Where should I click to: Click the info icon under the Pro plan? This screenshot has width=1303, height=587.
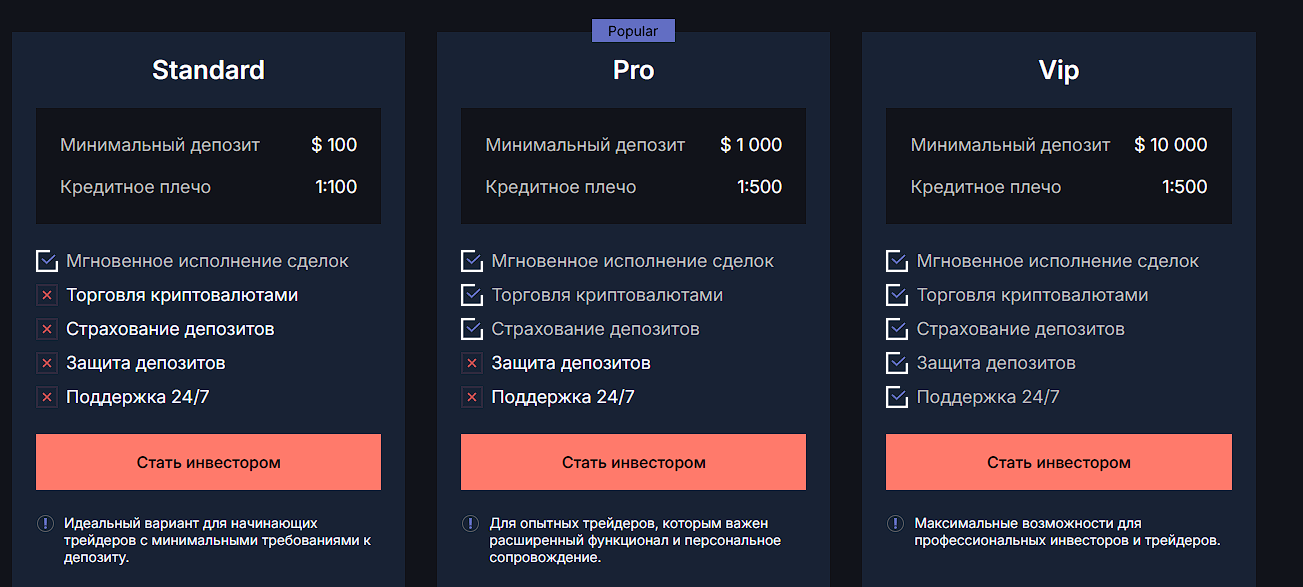[470, 523]
